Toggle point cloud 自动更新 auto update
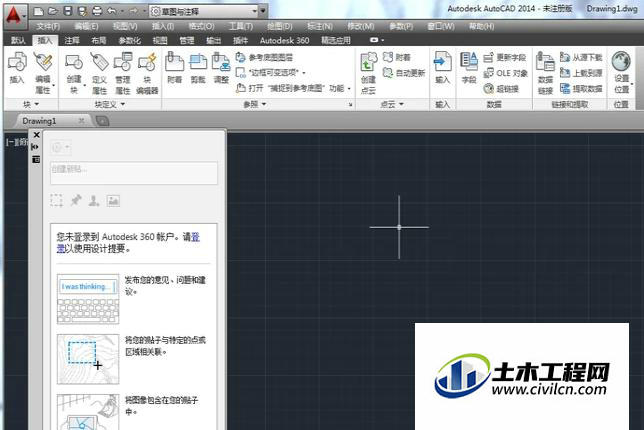The width and height of the screenshot is (644, 430). pos(404,73)
